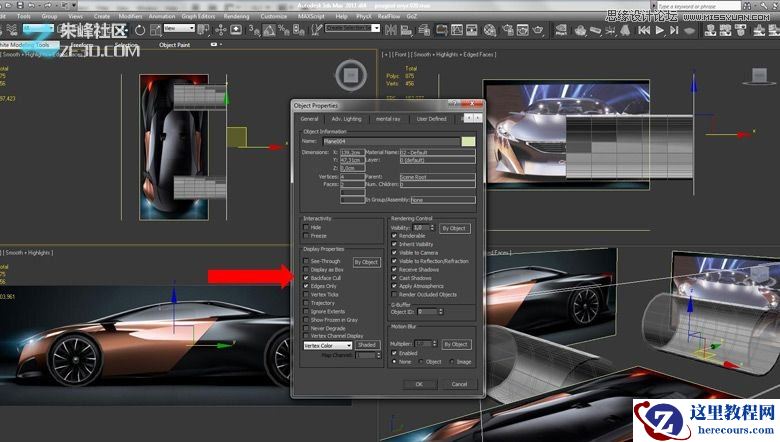Viewport: 780px width, 442px height.
Task: Click the step simulation forward icon
Action: point(674,30)
